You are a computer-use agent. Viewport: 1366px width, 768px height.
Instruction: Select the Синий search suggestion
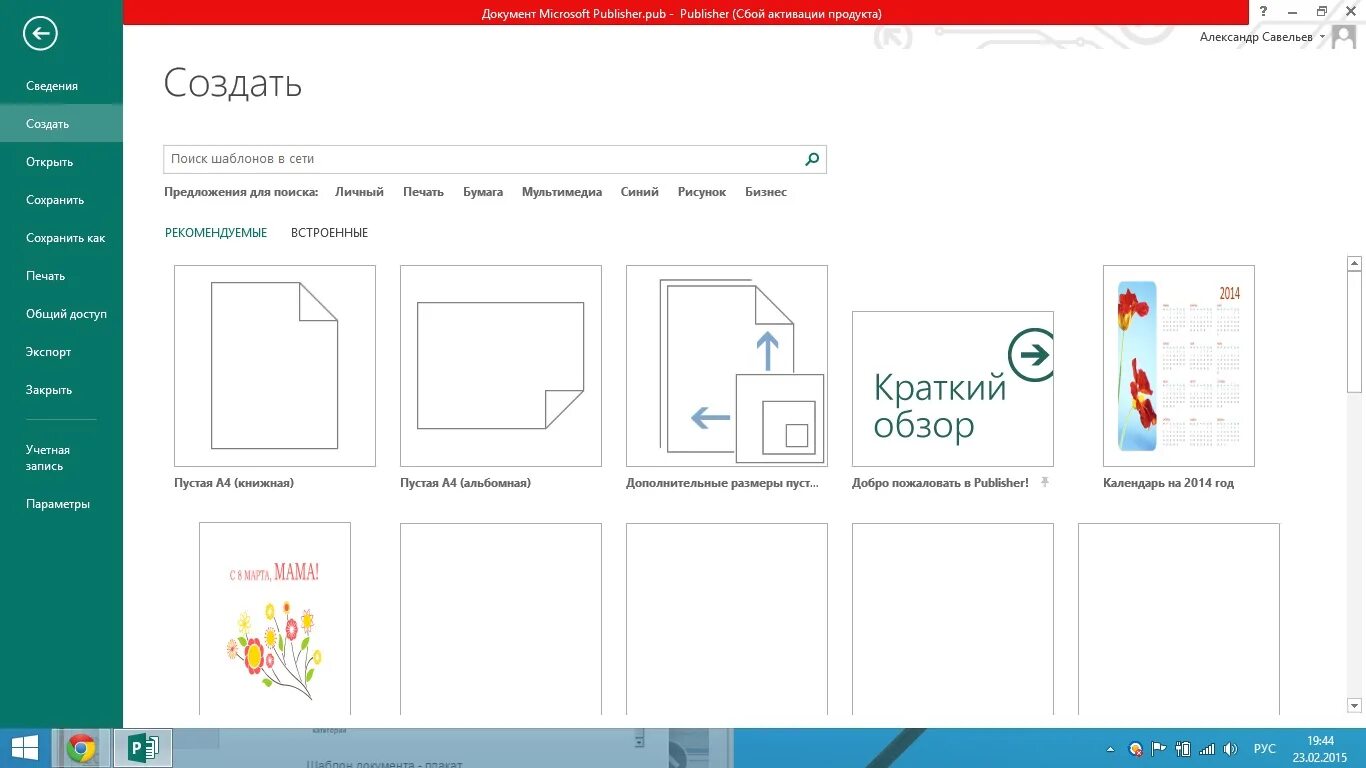point(639,192)
